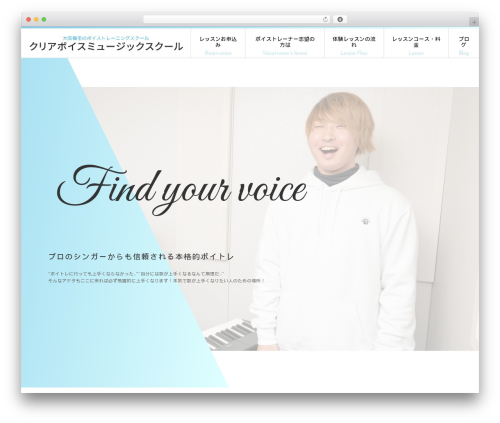Image resolution: width=500 pixels, height=423 pixels.
Task: Click the dark circular icon beside address bar
Action: click(x=340, y=20)
